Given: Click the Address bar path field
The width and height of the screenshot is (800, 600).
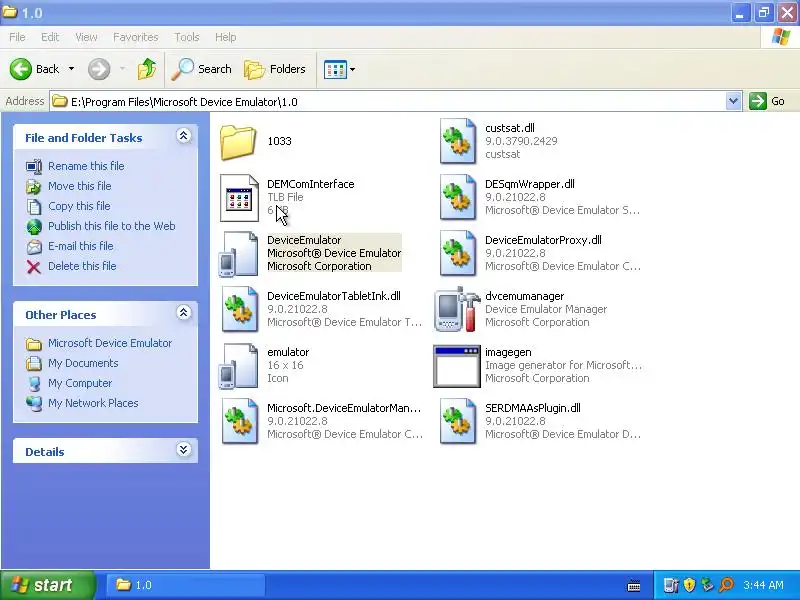Looking at the screenshot, I should 396,101.
